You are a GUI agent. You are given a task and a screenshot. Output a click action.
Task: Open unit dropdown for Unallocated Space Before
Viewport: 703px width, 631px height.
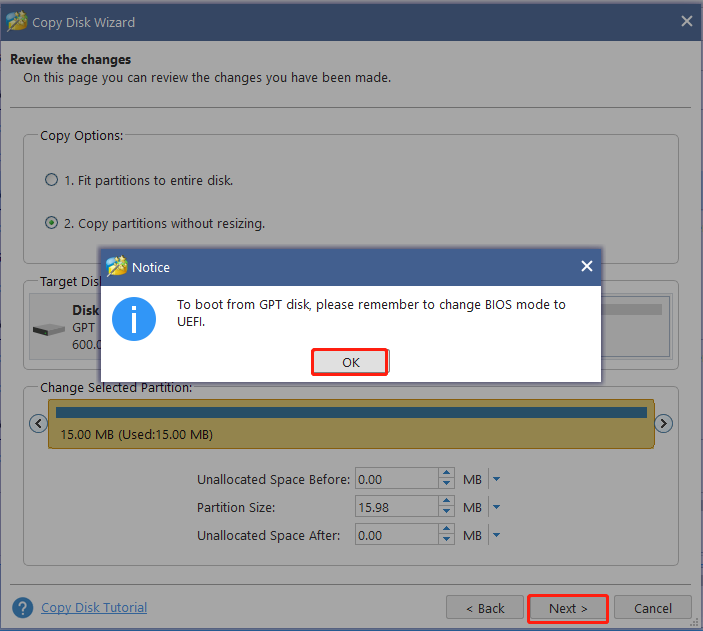tap(496, 479)
